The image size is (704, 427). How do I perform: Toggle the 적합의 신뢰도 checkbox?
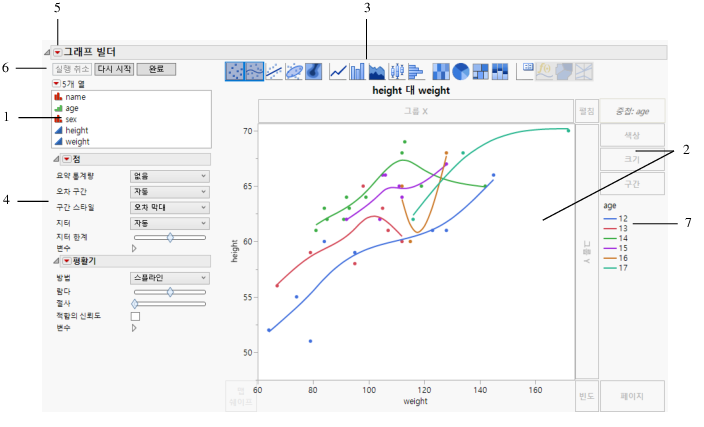click(x=135, y=317)
